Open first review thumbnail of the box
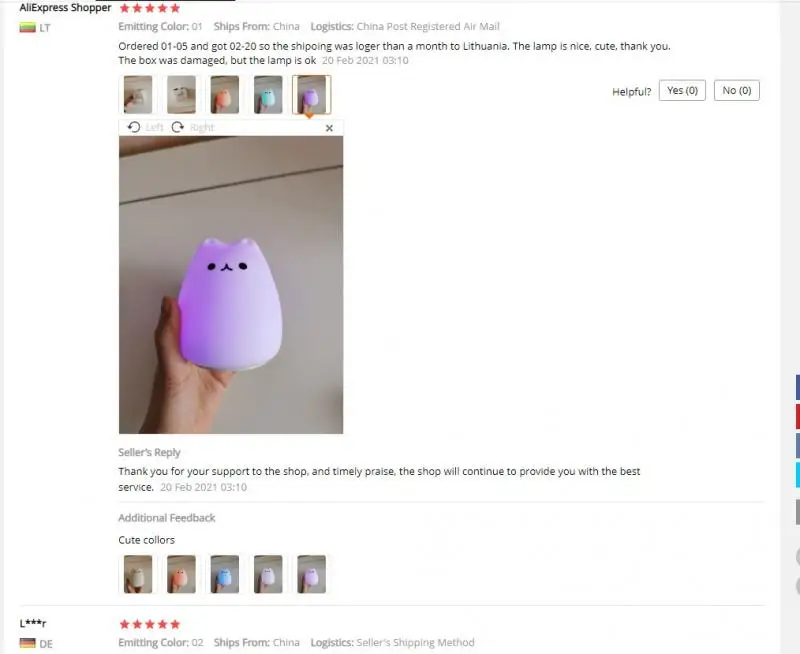 tap(138, 95)
